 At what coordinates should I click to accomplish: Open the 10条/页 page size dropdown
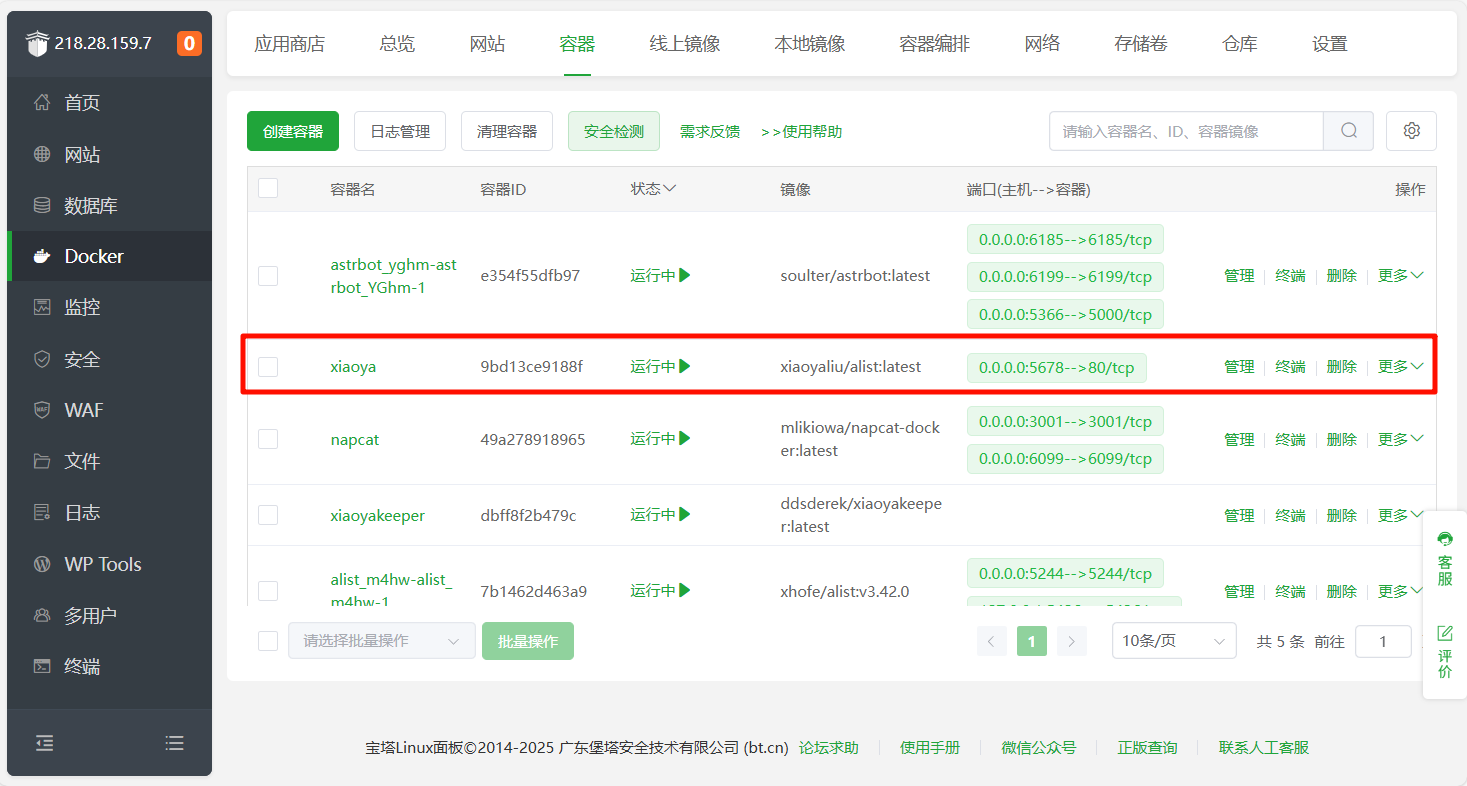1174,641
